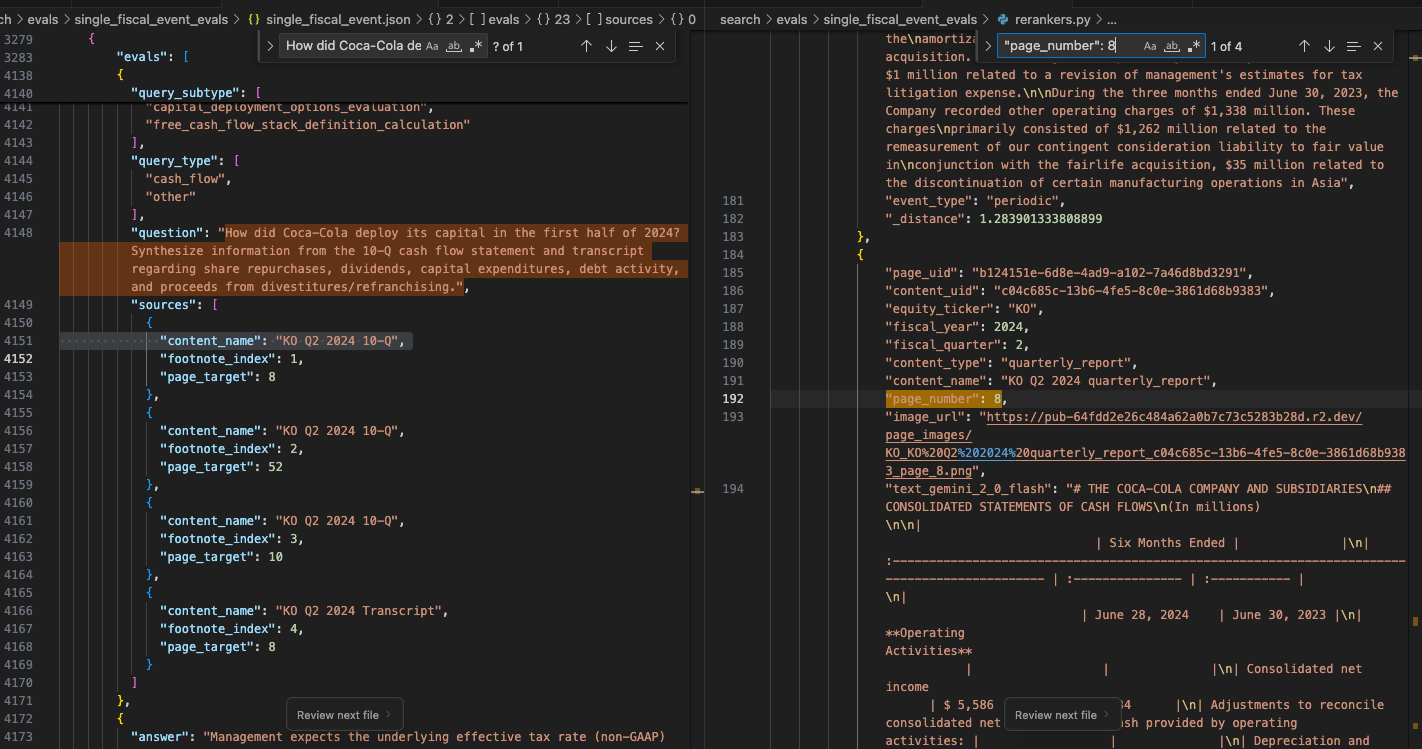The image size is (1422, 749).
Task: Click the ellipsis breadcrumb after rerankers.py
Action: (1113, 19)
